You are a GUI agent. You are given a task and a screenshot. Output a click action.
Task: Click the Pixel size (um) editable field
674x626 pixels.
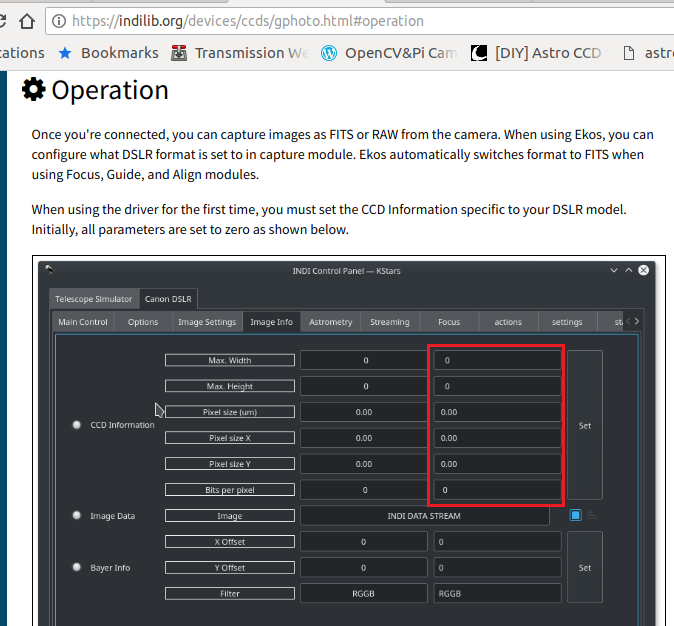tap(497, 412)
